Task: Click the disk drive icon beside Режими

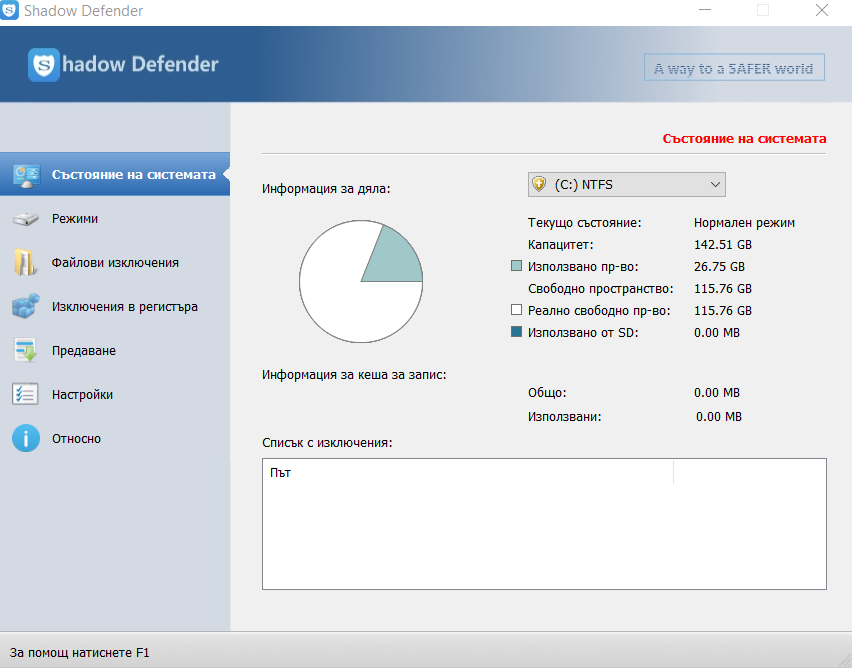Action: pos(26,219)
